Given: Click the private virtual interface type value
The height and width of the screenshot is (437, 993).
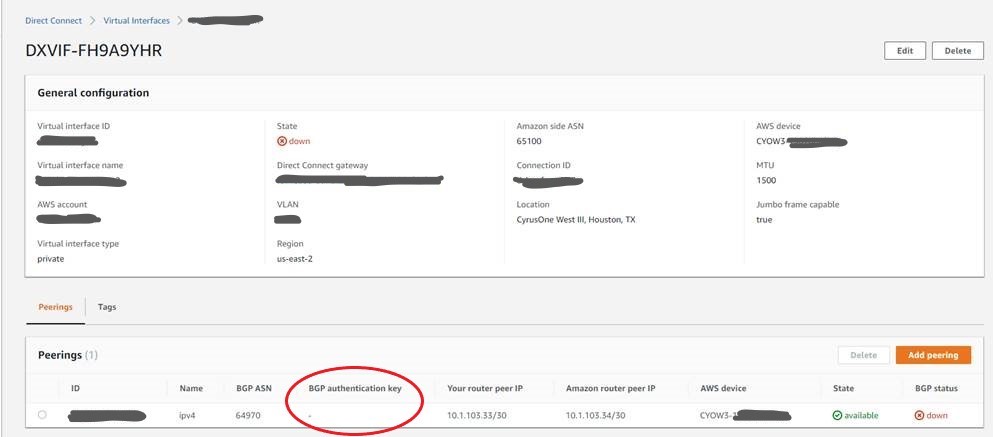Looking at the screenshot, I should (x=51, y=258).
